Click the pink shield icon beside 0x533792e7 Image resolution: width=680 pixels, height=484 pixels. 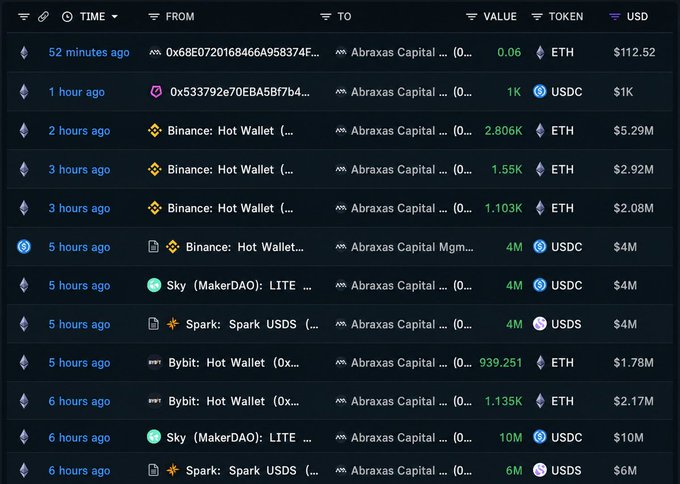[x=156, y=92]
